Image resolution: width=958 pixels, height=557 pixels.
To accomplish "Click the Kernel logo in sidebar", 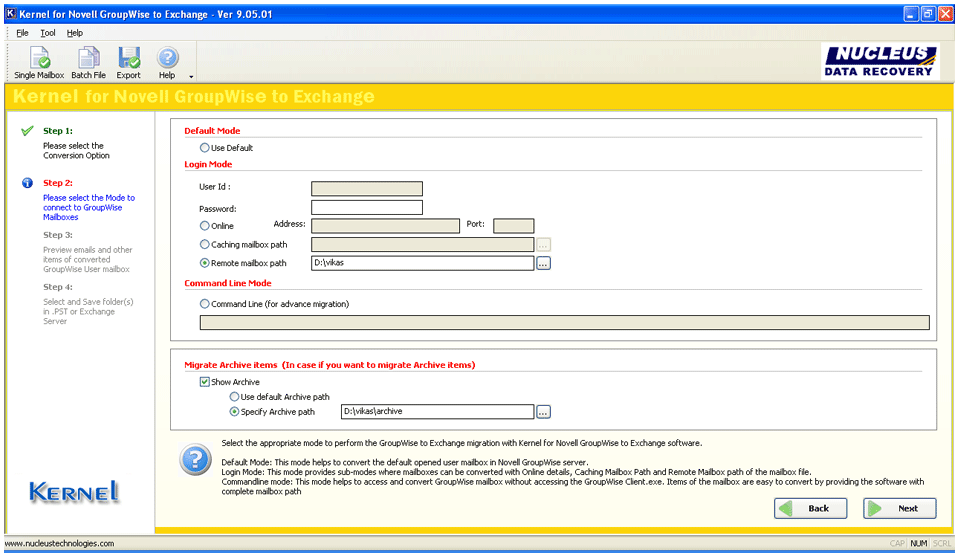I will pos(74,492).
